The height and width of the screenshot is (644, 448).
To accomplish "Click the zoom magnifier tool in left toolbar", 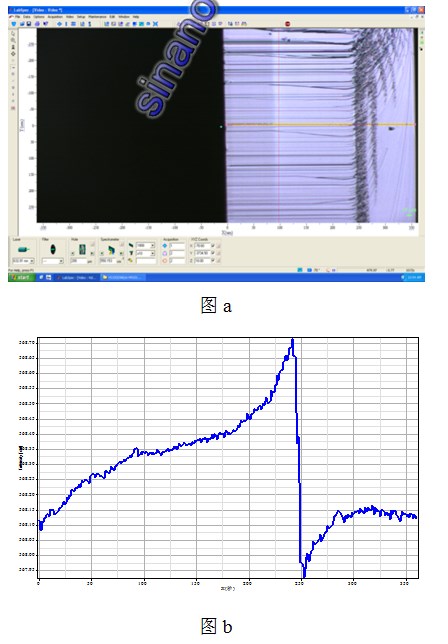I will [x=13, y=40].
